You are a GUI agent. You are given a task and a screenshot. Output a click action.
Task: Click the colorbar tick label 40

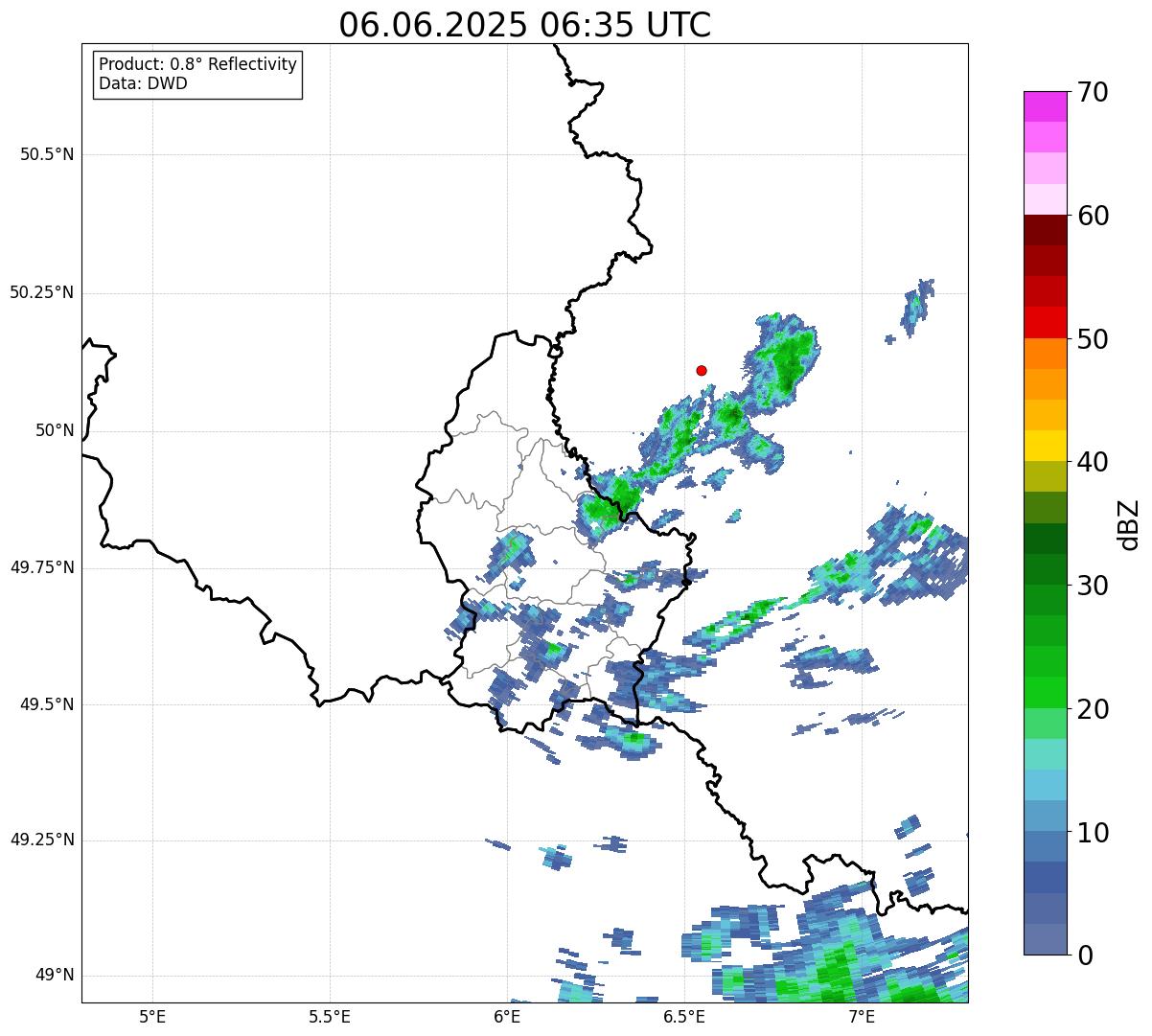point(1093,462)
